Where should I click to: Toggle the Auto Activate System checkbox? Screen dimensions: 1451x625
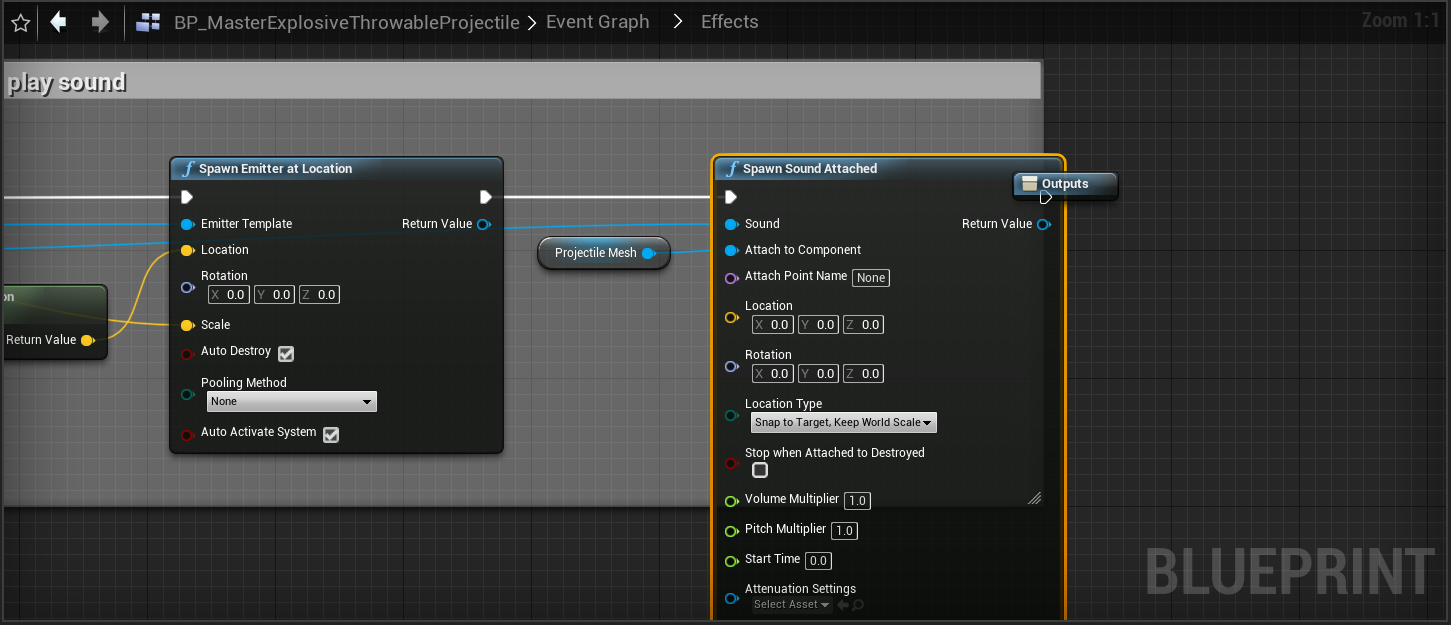(331, 434)
